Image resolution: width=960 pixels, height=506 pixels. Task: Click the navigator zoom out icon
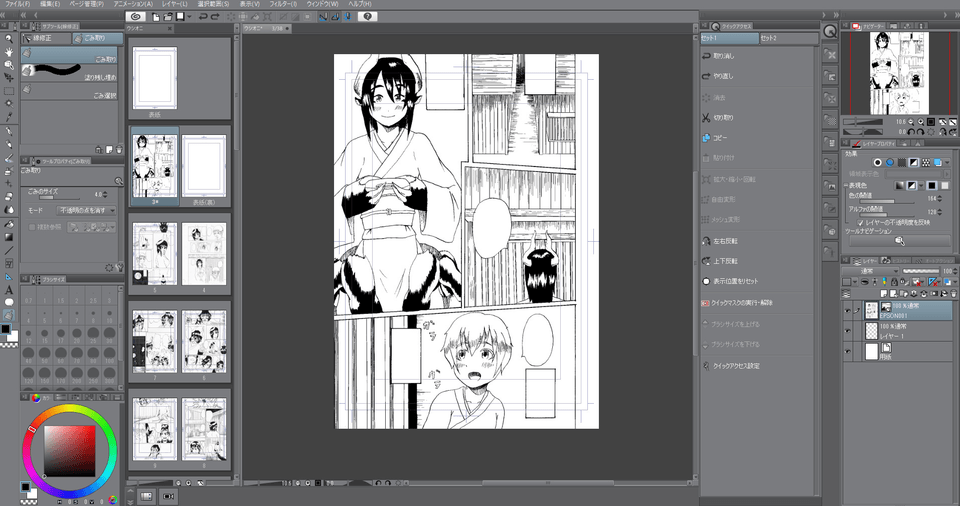[x=911, y=122]
